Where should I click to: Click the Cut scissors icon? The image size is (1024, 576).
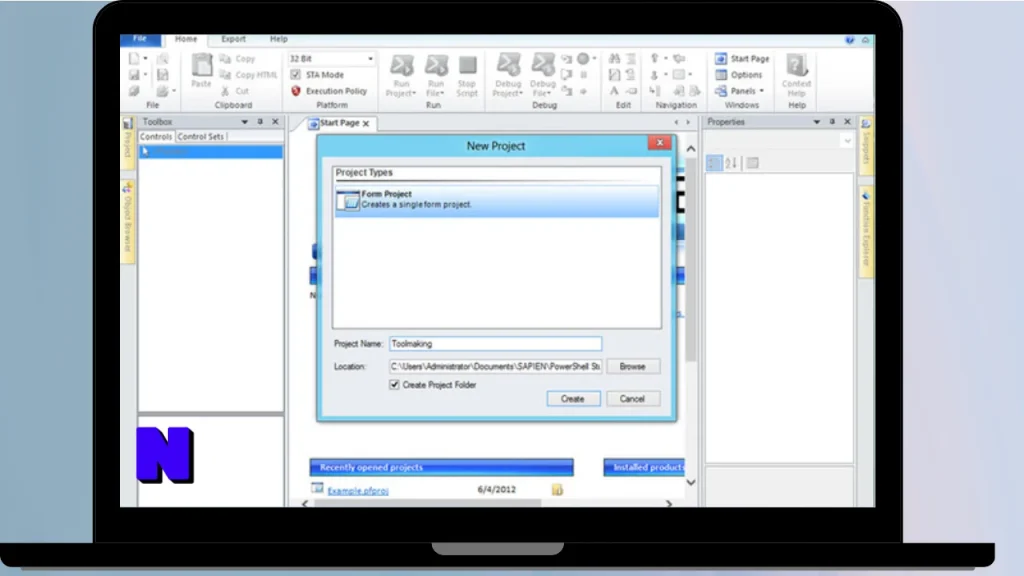(225, 91)
